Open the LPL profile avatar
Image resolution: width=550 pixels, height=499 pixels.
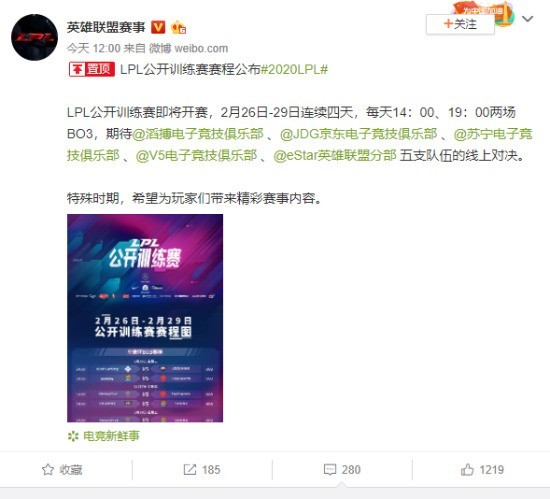point(34,38)
